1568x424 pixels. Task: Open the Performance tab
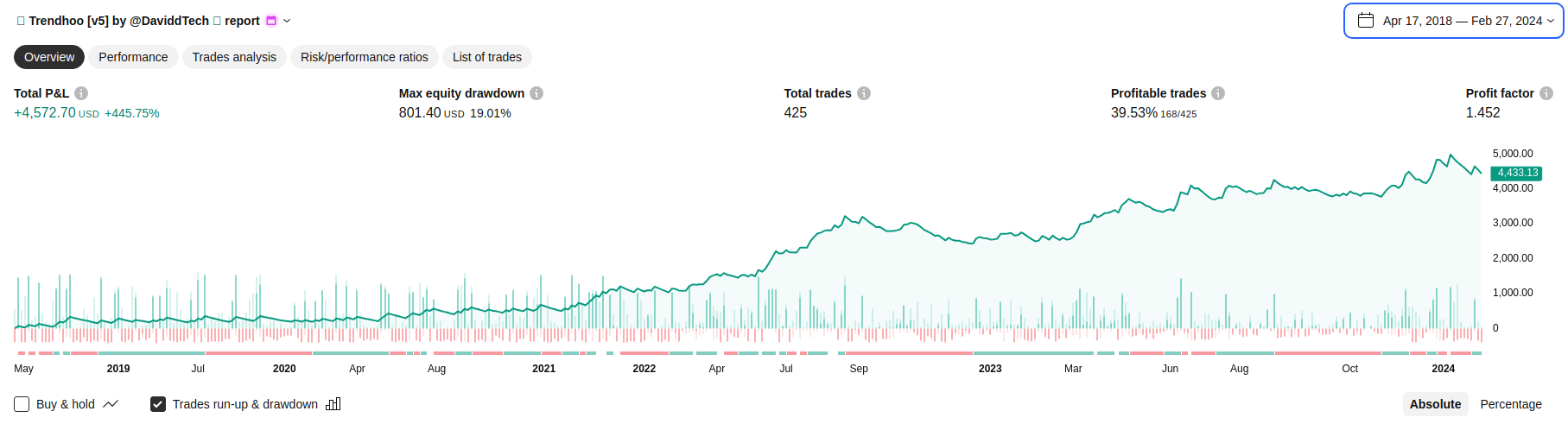(x=133, y=57)
